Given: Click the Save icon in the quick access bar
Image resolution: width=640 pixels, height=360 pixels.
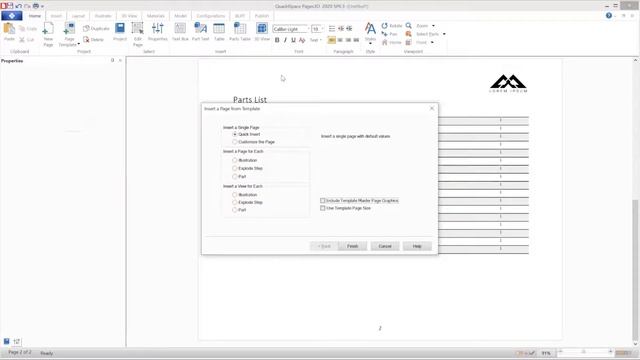Looking at the screenshot, I should click(10, 6).
